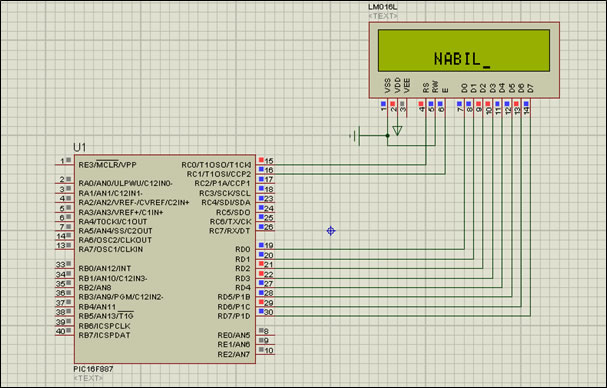This screenshot has width=607, height=388.
Task: Click the RC5/SDO pin label
Action: 233,213
